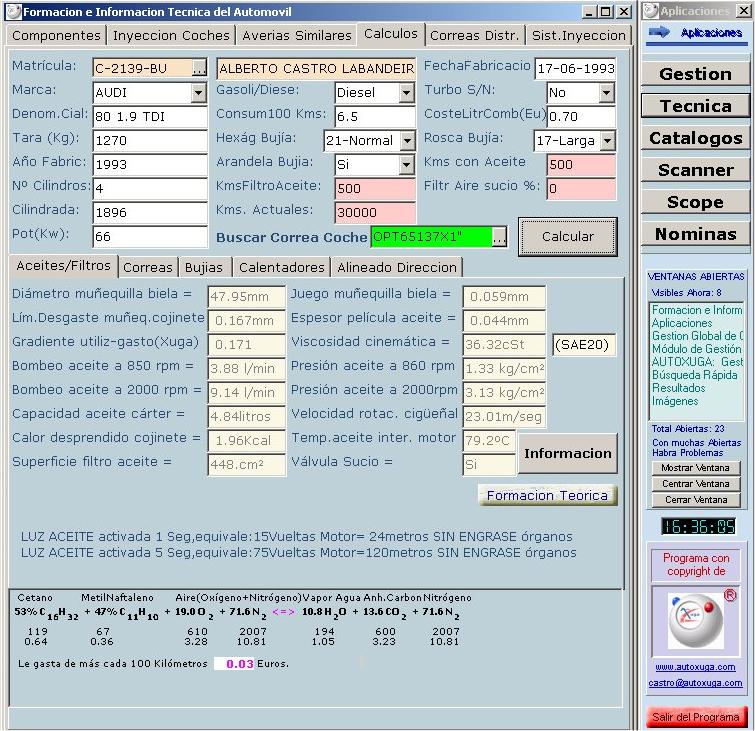
Task: Click the Cilindrada field
Action: tap(150, 212)
